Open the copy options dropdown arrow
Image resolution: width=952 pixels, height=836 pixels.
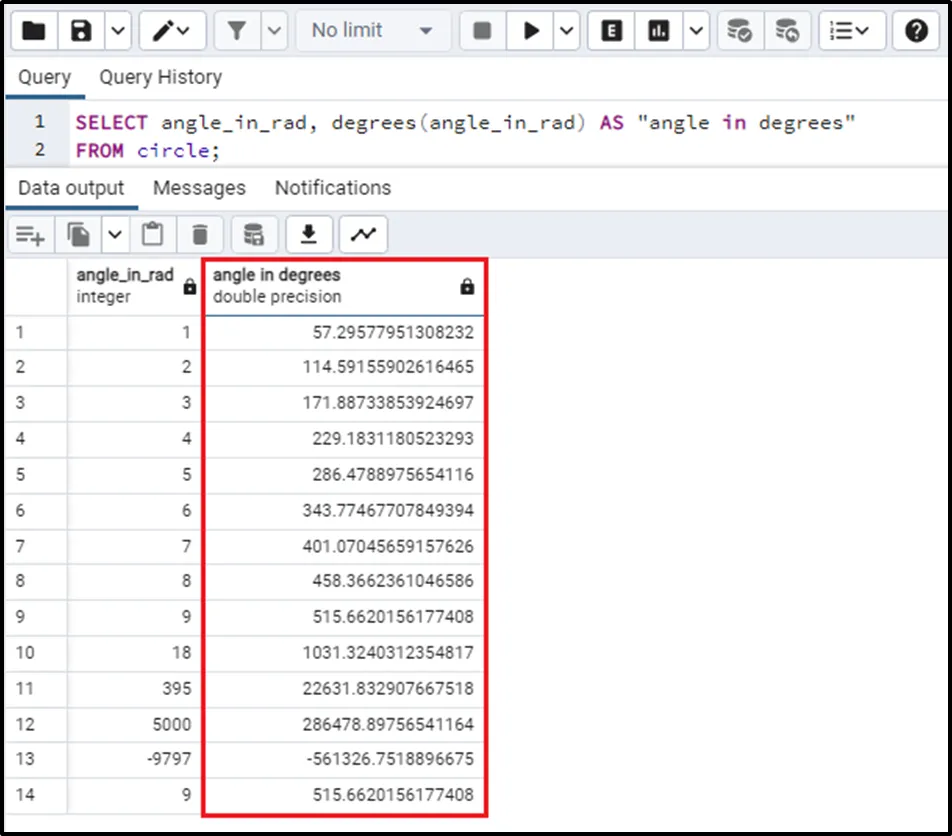114,235
